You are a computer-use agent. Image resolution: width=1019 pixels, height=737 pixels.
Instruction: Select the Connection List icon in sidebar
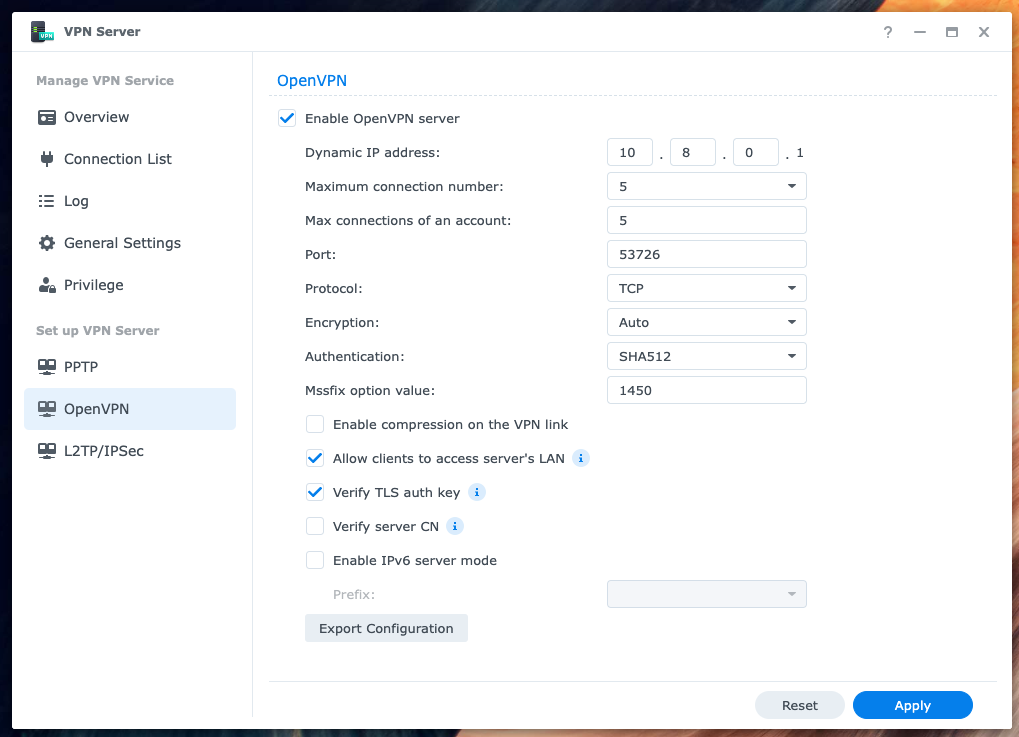[46, 159]
